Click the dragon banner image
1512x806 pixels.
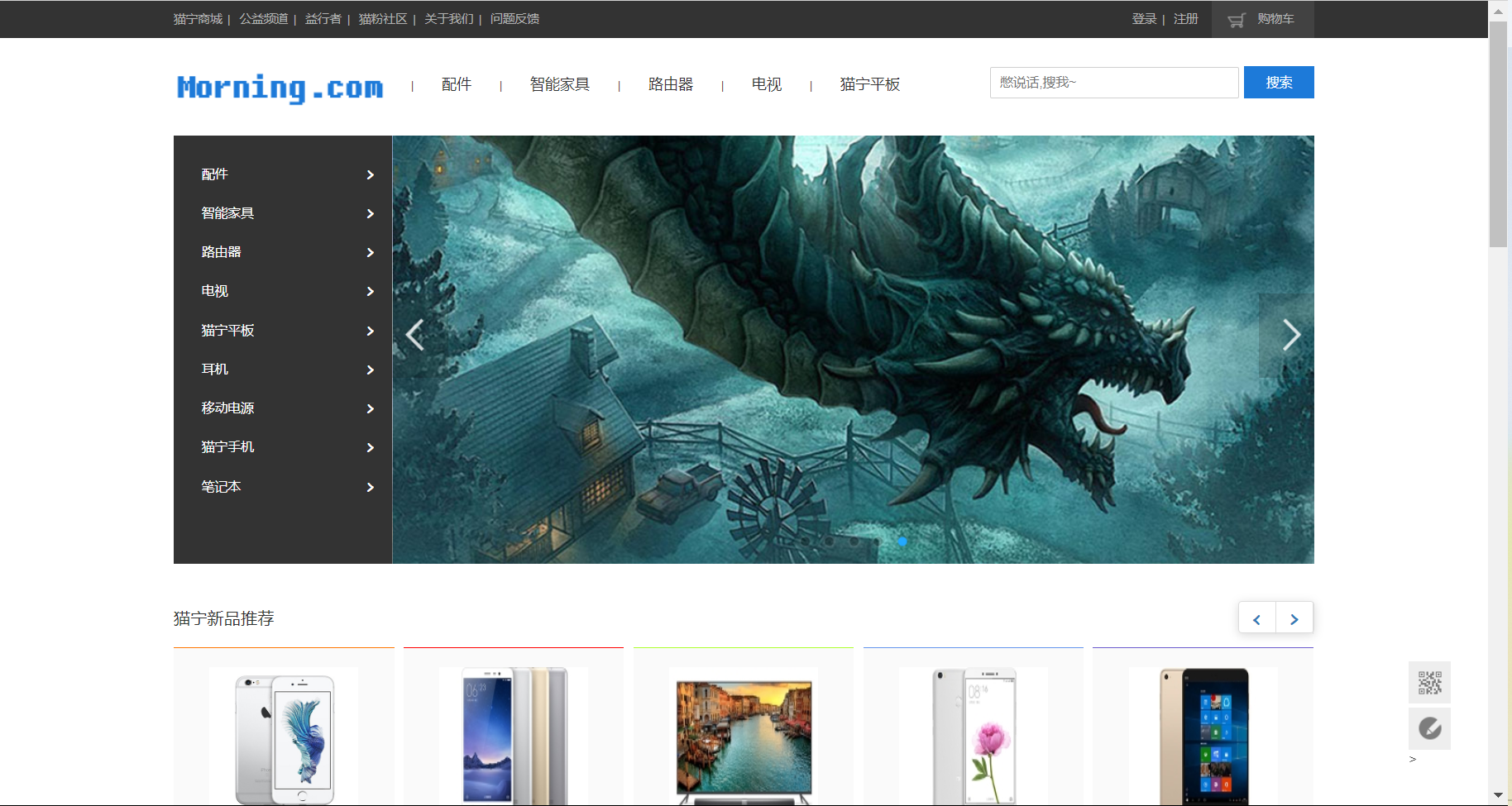coord(853,350)
